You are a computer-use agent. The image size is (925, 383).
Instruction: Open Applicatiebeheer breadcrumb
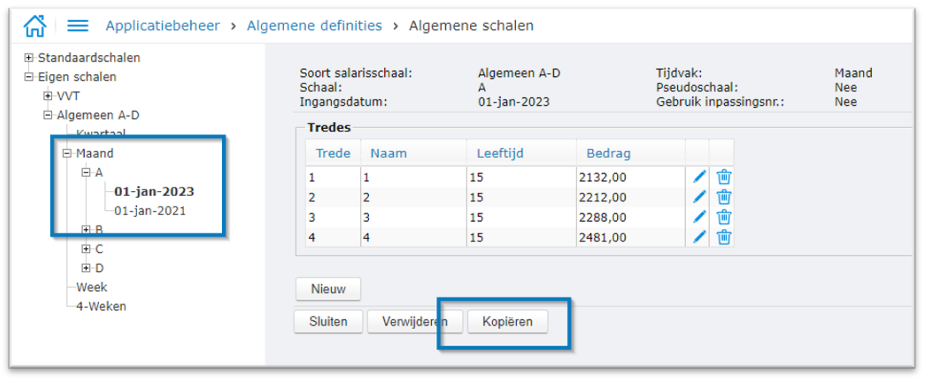pyautogui.click(x=163, y=26)
